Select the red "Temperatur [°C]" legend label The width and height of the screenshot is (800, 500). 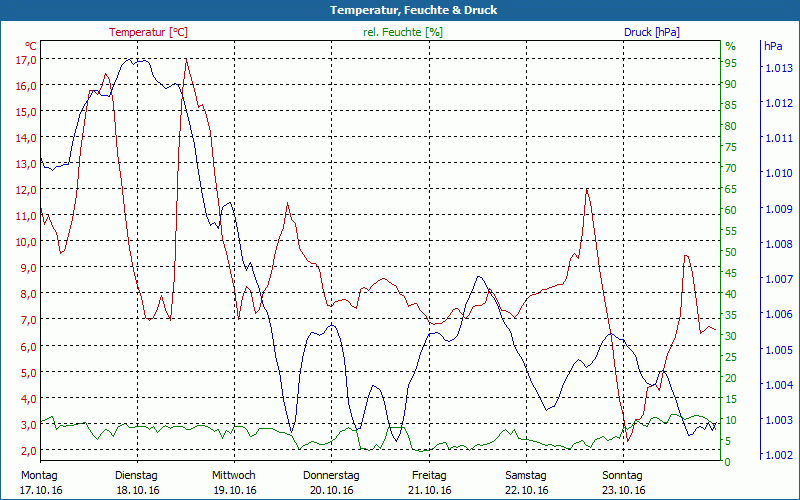pos(148,32)
